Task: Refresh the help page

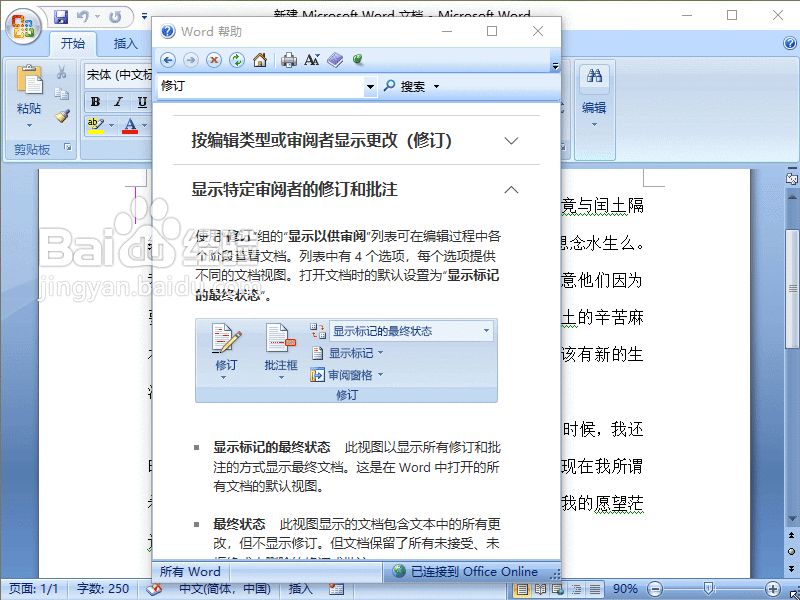Action: 235,60
